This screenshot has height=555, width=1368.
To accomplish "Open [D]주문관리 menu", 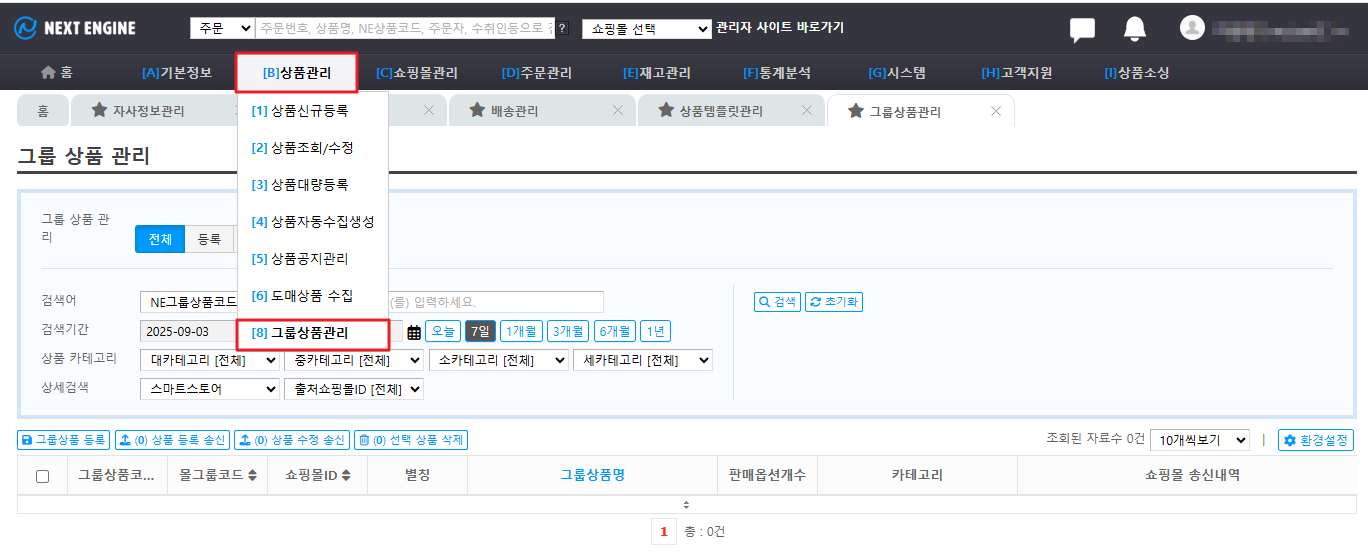I will click(x=537, y=73).
